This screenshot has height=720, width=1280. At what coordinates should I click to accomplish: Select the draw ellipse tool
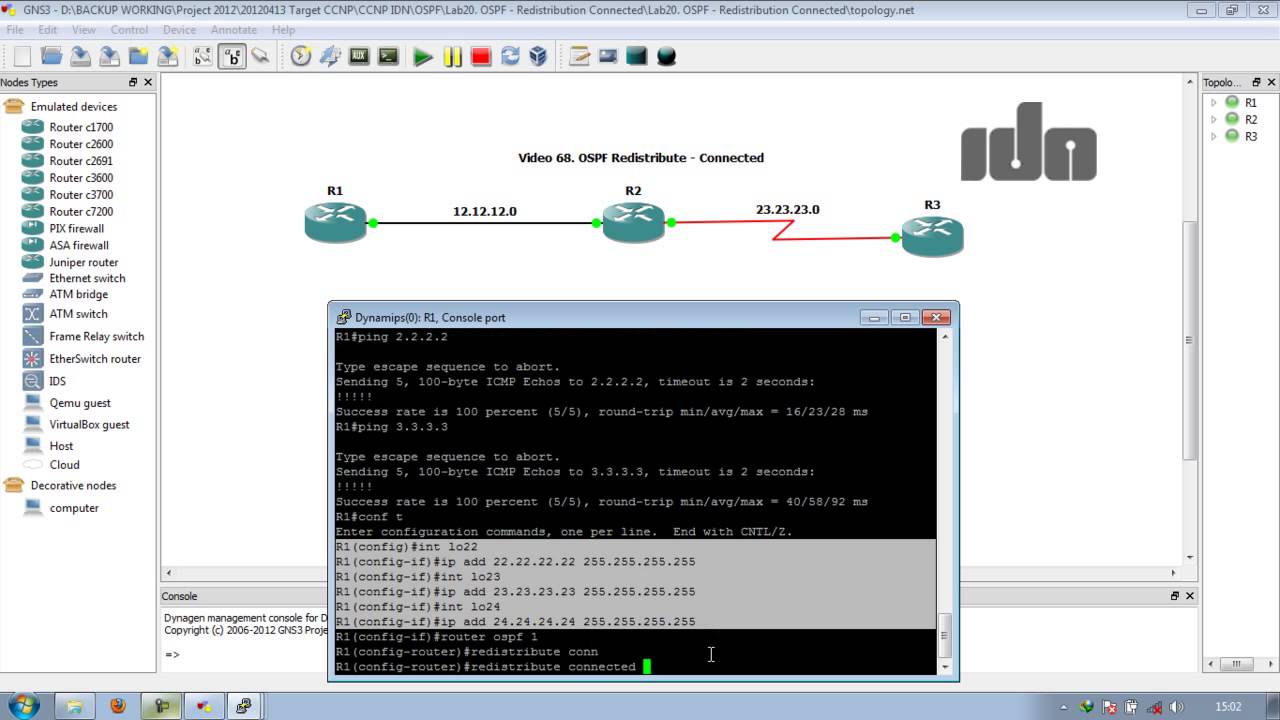tap(666, 56)
